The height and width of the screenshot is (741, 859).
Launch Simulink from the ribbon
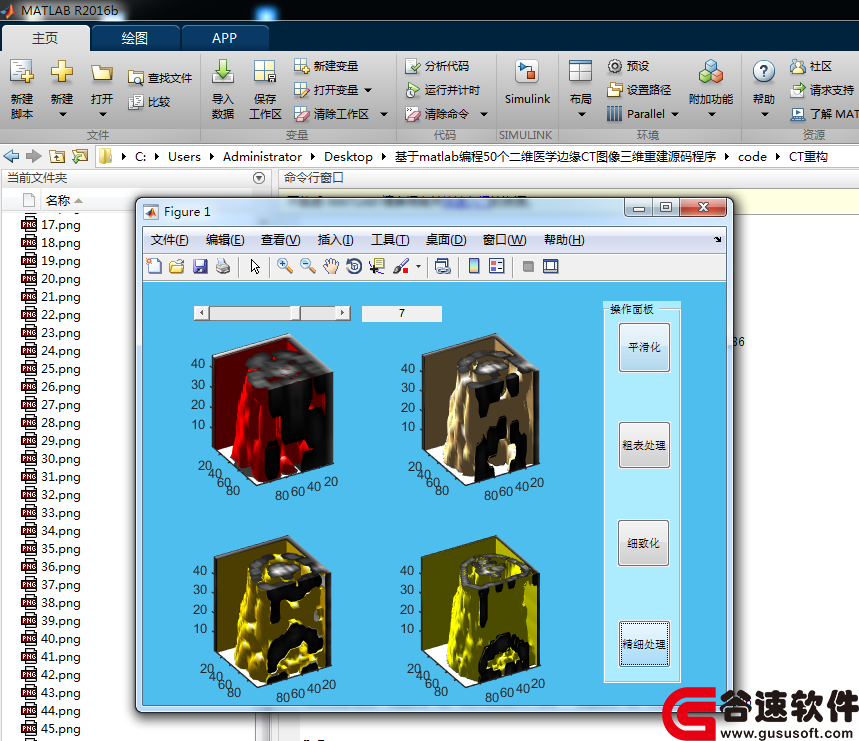tap(527, 82)
